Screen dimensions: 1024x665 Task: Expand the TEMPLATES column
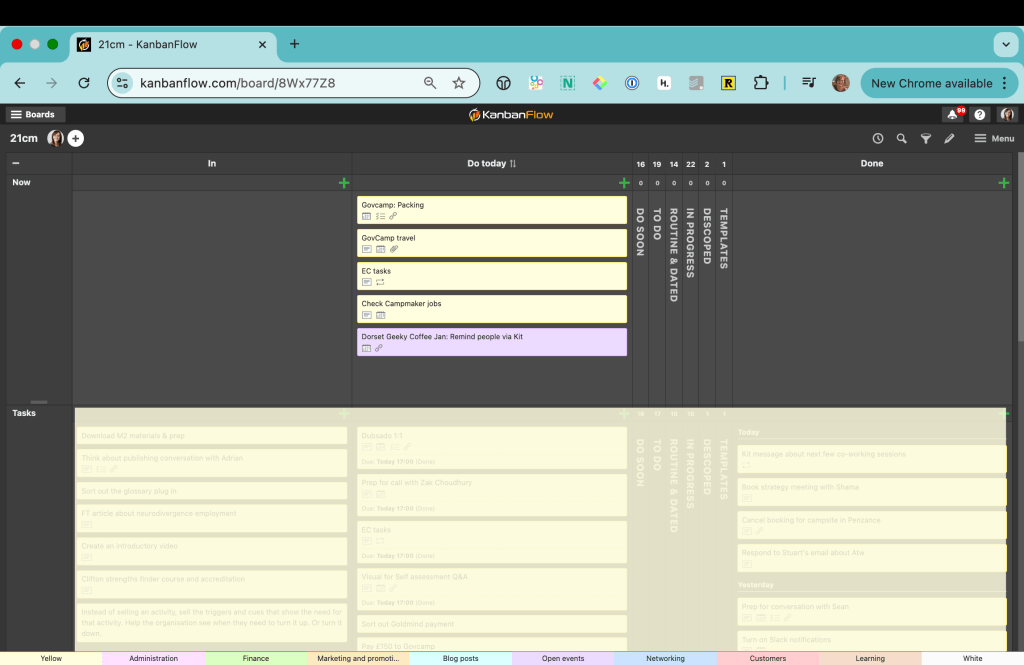(x=723, y=240)
